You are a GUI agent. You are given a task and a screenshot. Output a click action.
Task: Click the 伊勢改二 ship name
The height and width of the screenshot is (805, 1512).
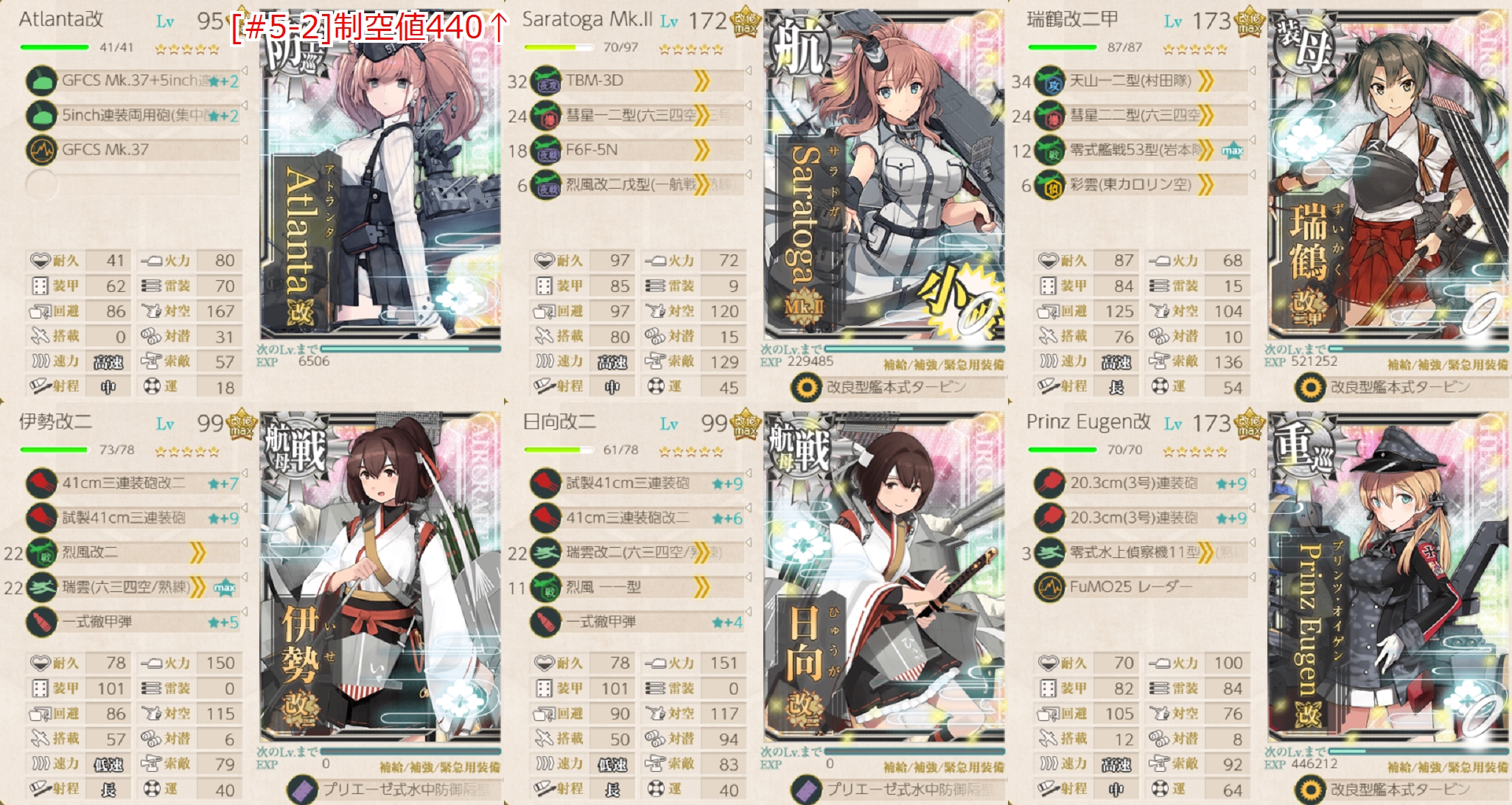[x=55, y=422]
